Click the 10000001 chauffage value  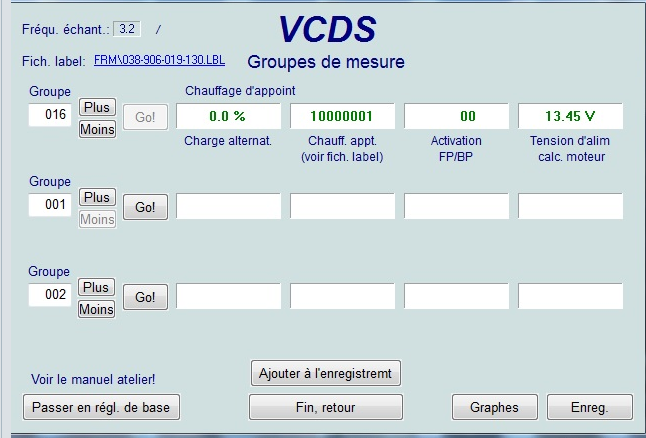[342, 116]
